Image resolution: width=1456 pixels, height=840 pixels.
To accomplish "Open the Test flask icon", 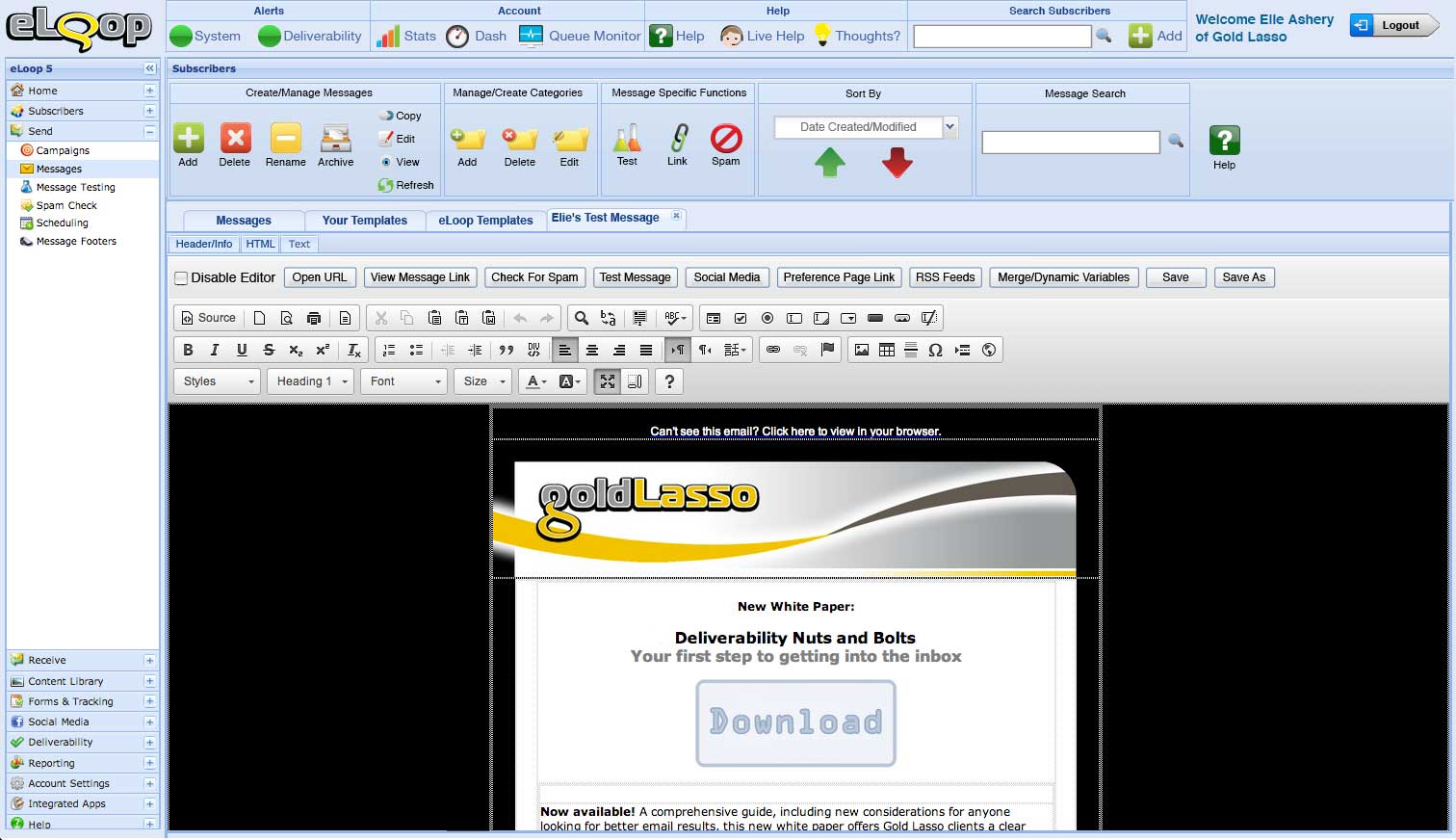I will [627, 139].
